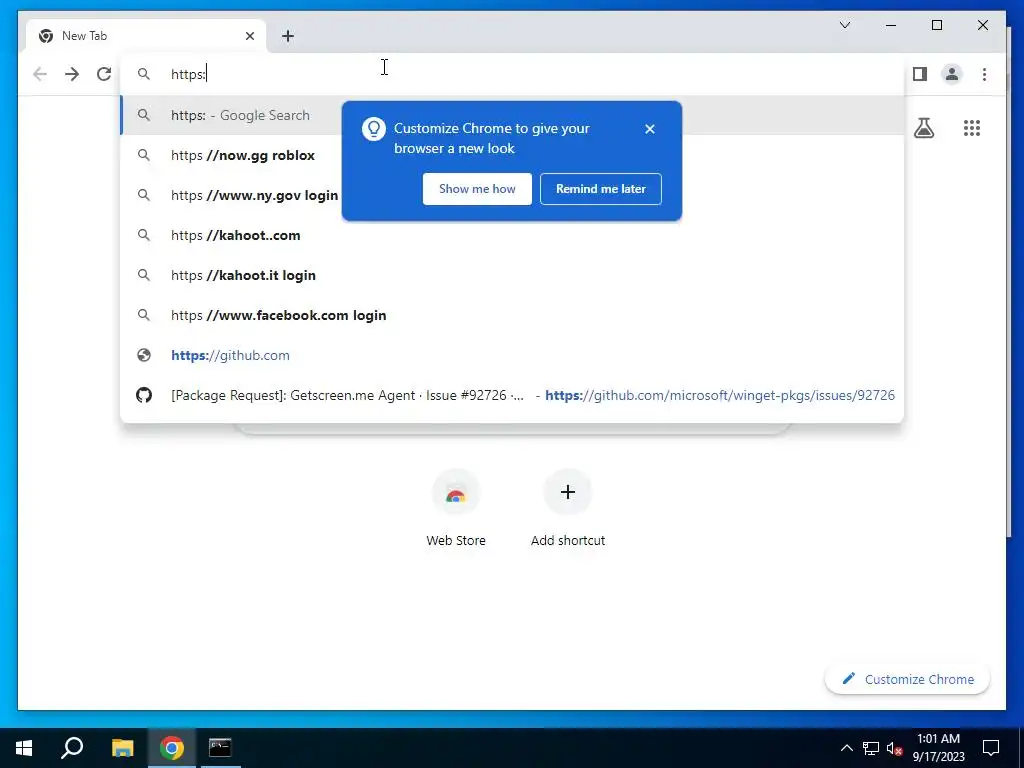Open the notification center icon
Screen dimensions: 1024x768
tap(991, 748)
